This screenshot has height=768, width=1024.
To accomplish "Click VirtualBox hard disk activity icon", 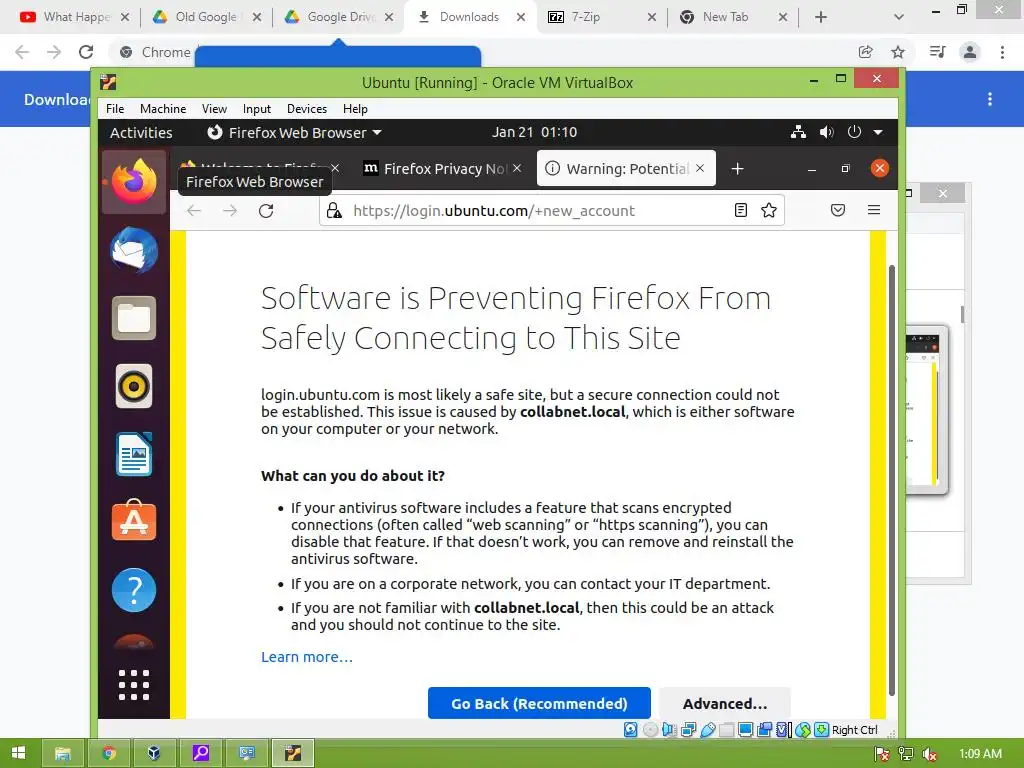I will [x=630, y=729].
